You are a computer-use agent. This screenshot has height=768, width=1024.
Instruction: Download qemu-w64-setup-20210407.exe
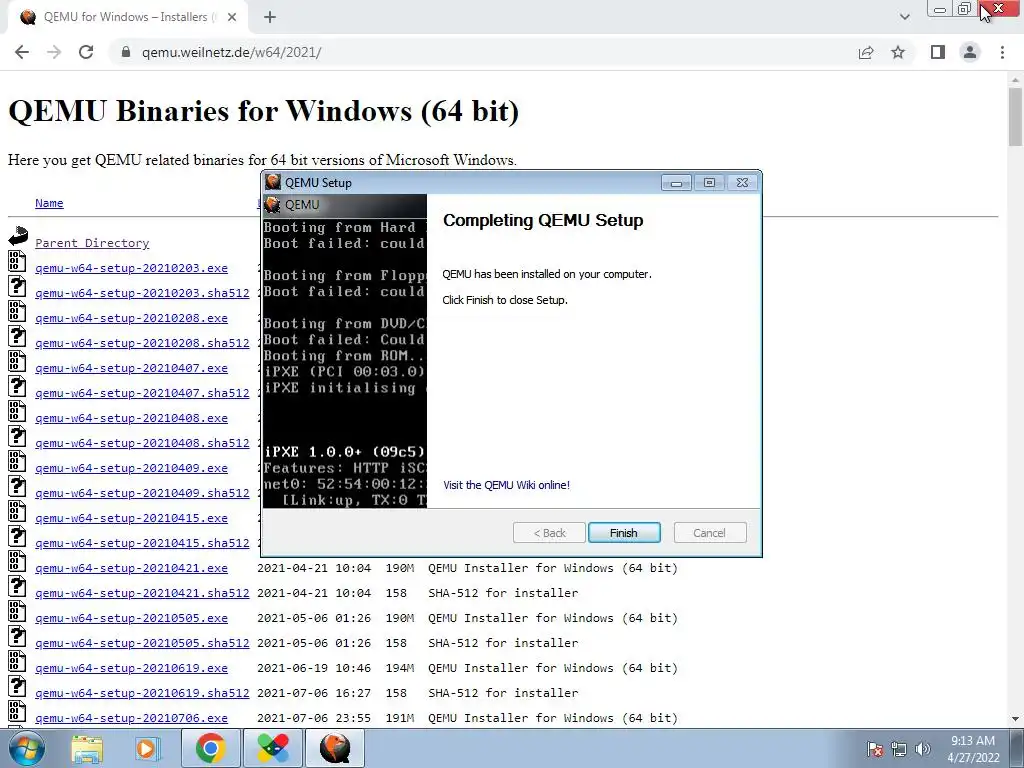pos(131,368)
